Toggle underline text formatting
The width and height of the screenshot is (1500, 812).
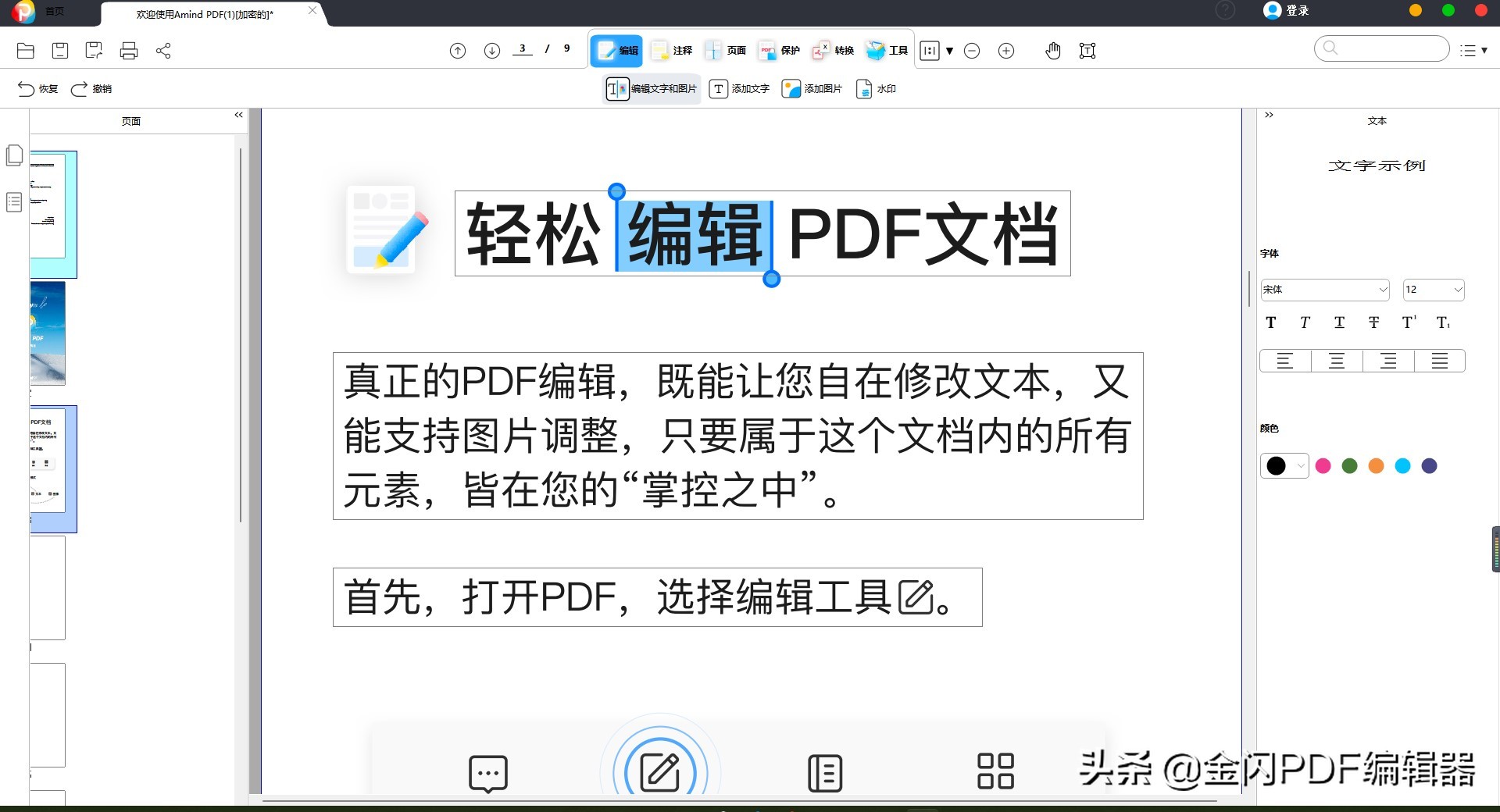tap(1339, 322)
